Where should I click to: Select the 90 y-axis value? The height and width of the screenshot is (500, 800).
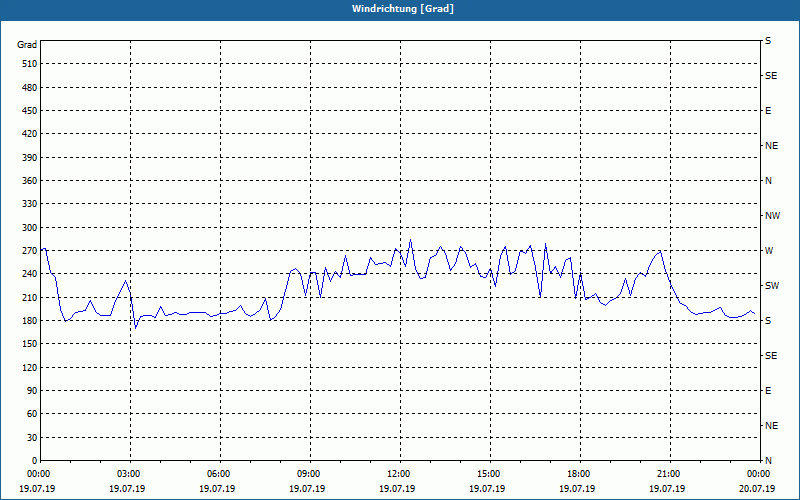pos(33,391)
